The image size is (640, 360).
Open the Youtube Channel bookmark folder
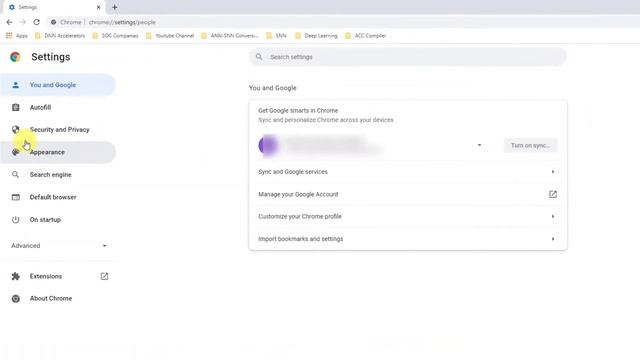pyautogui.click(x=170, y=36)
